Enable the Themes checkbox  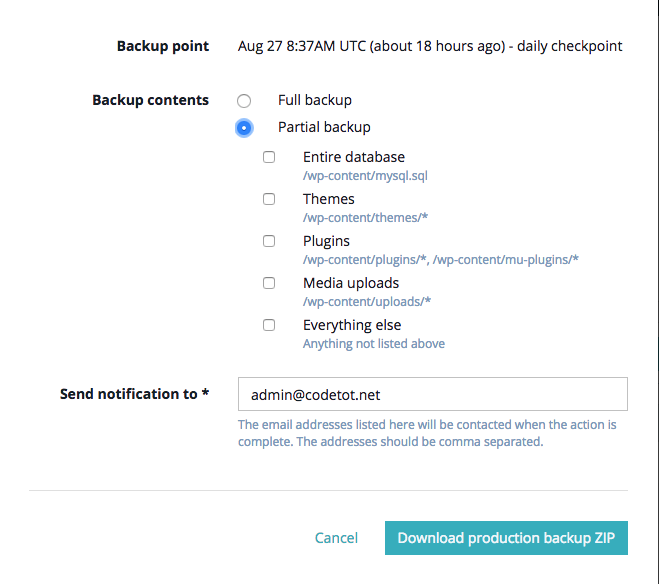coord(269,199)
